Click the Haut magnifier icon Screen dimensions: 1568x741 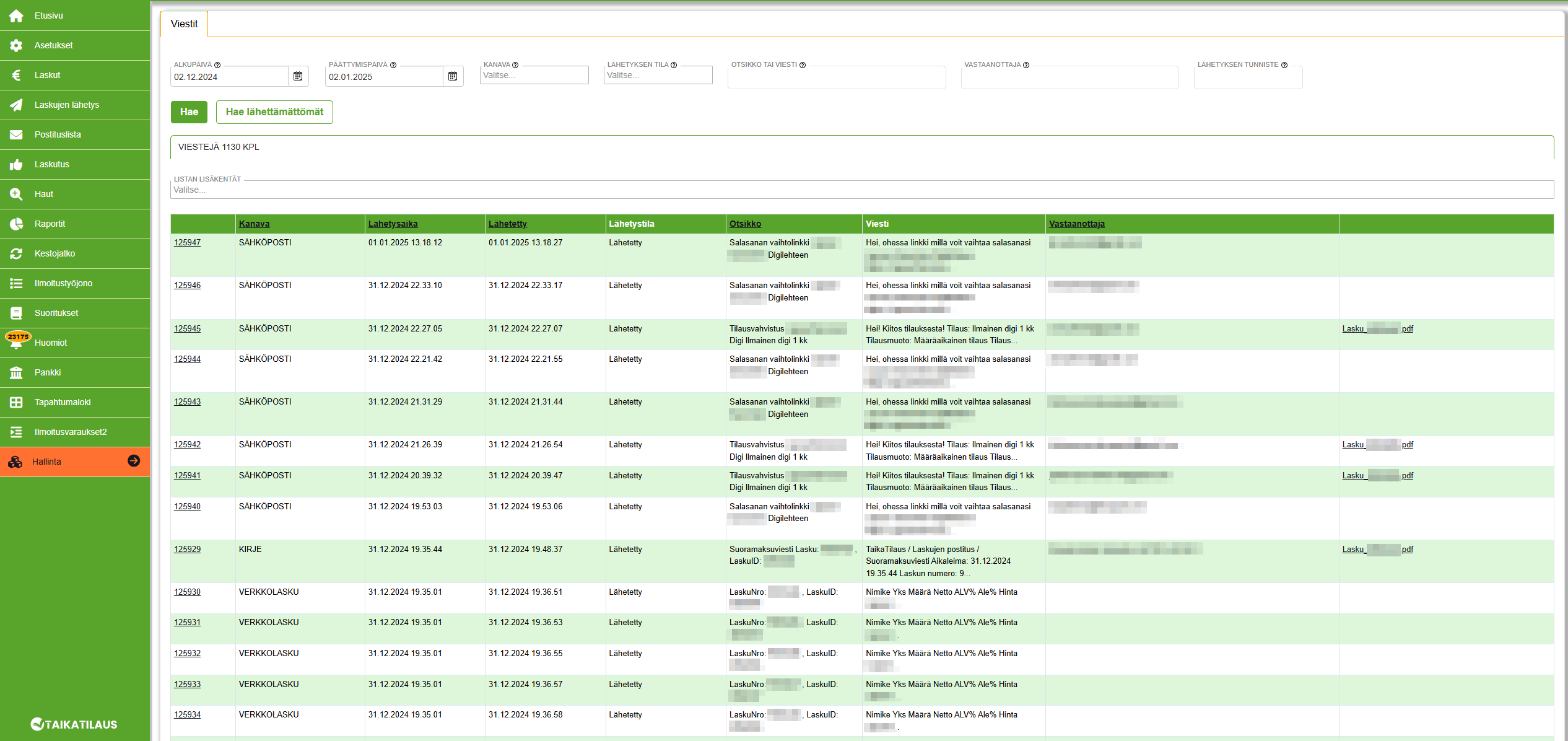(x=16, y=194)
